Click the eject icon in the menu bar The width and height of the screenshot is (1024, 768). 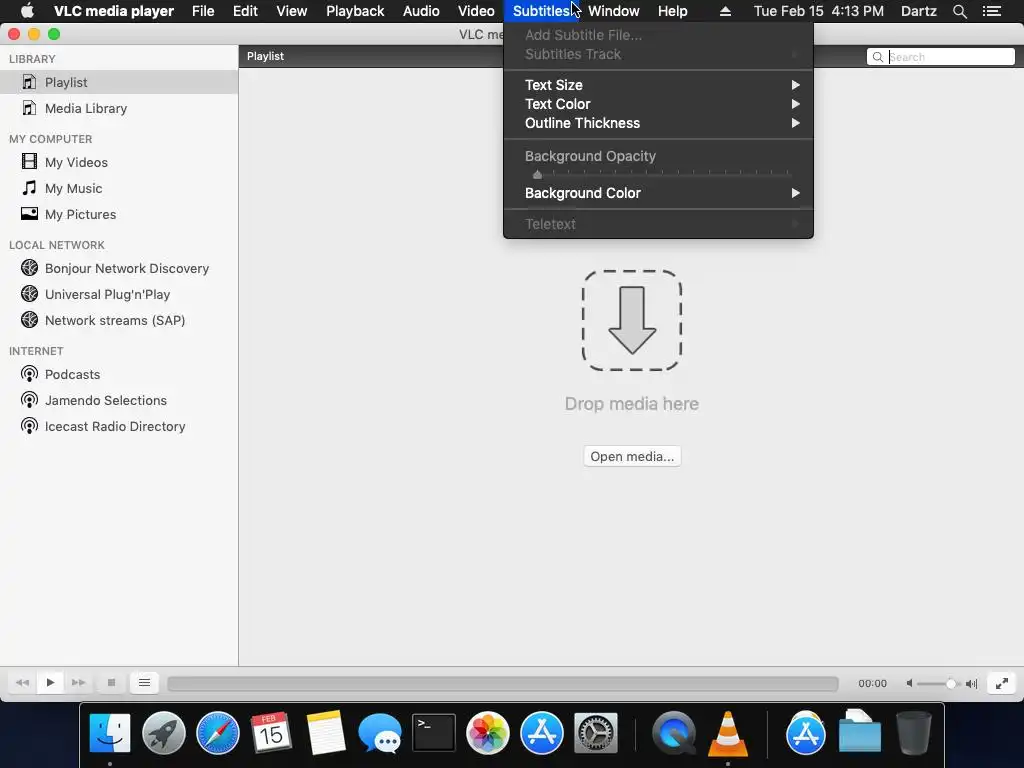pyautogui.click(x=725, y=11)
